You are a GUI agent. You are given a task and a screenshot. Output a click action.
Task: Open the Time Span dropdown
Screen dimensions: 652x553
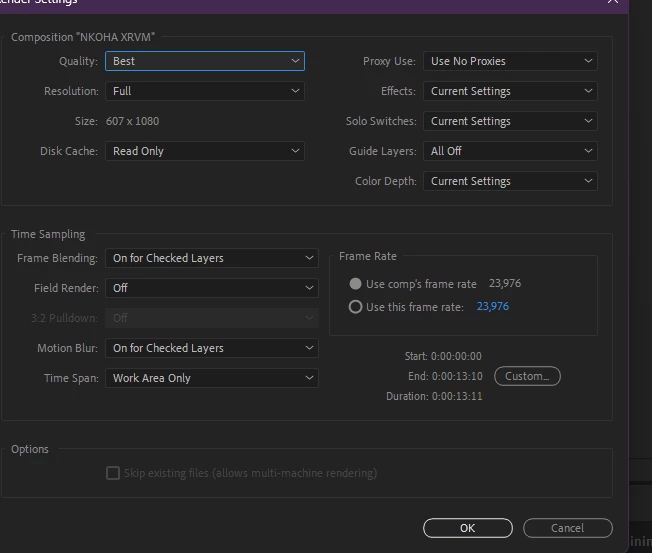pyautogui.click(x=212, y=378)
